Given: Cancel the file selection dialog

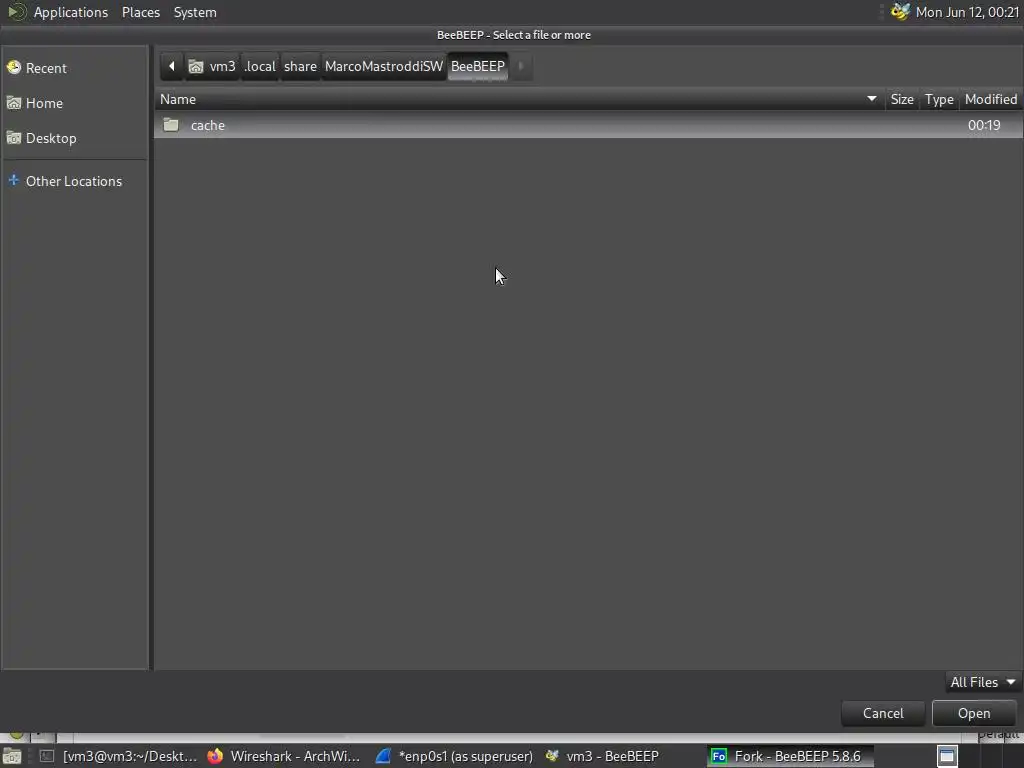Looking at the screenshot, I should point(883,713).
